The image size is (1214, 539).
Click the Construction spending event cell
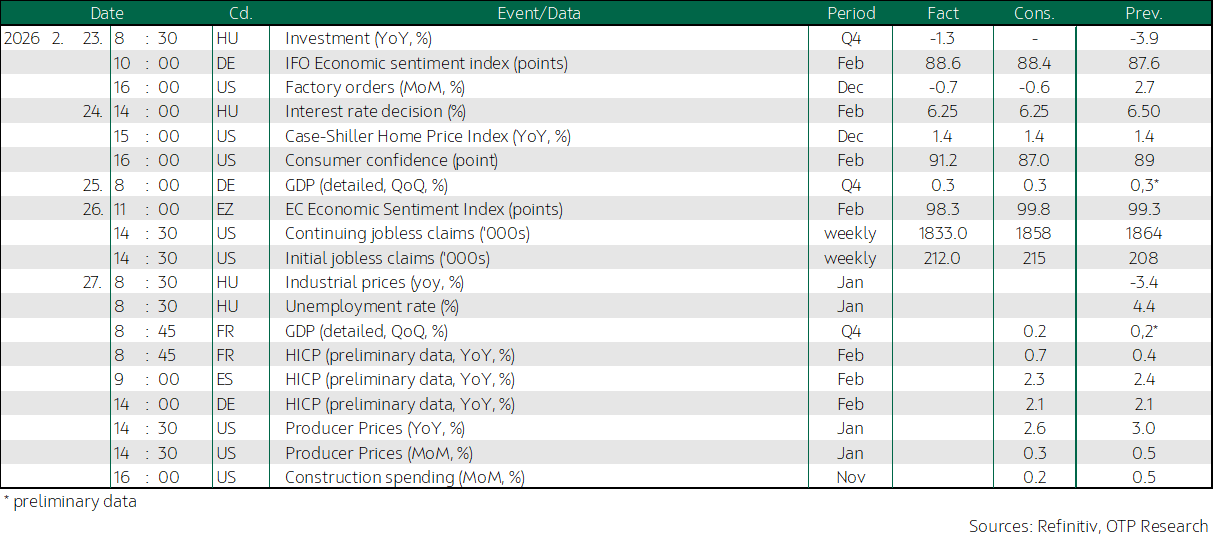[x=405, y=478]
